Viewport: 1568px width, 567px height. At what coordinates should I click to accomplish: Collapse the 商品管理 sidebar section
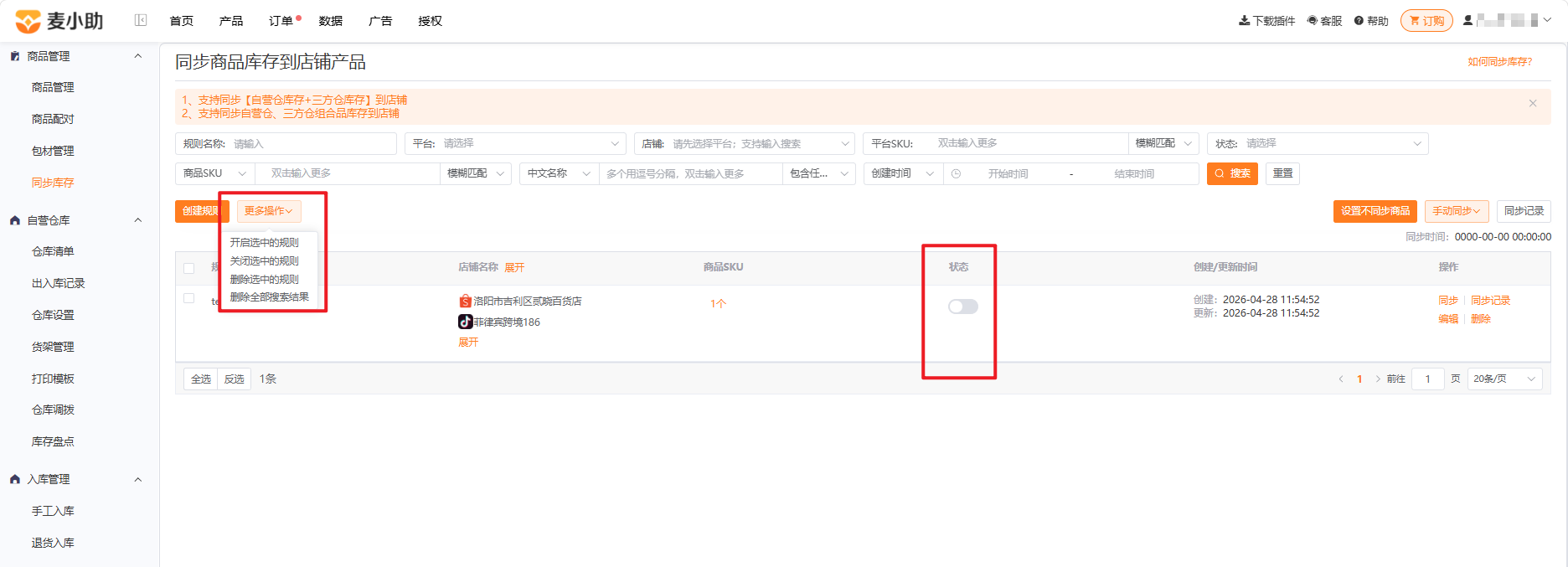click(x=138, y=56)
